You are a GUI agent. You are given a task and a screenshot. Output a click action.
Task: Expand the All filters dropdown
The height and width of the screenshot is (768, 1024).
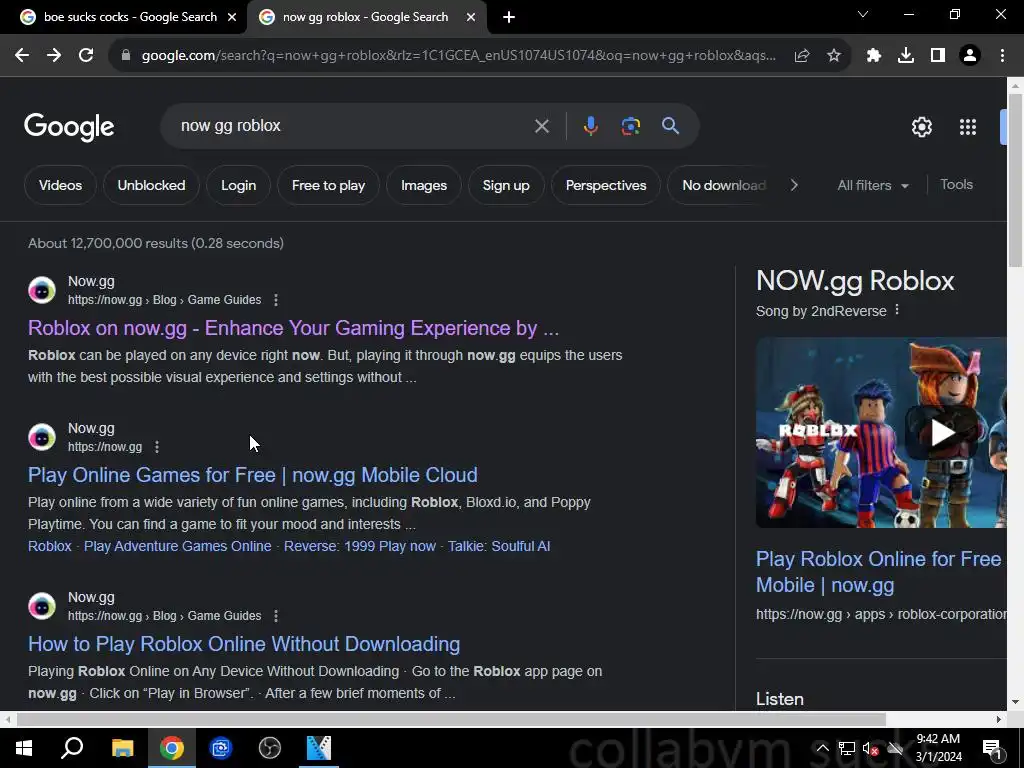(x=872, y=185)
